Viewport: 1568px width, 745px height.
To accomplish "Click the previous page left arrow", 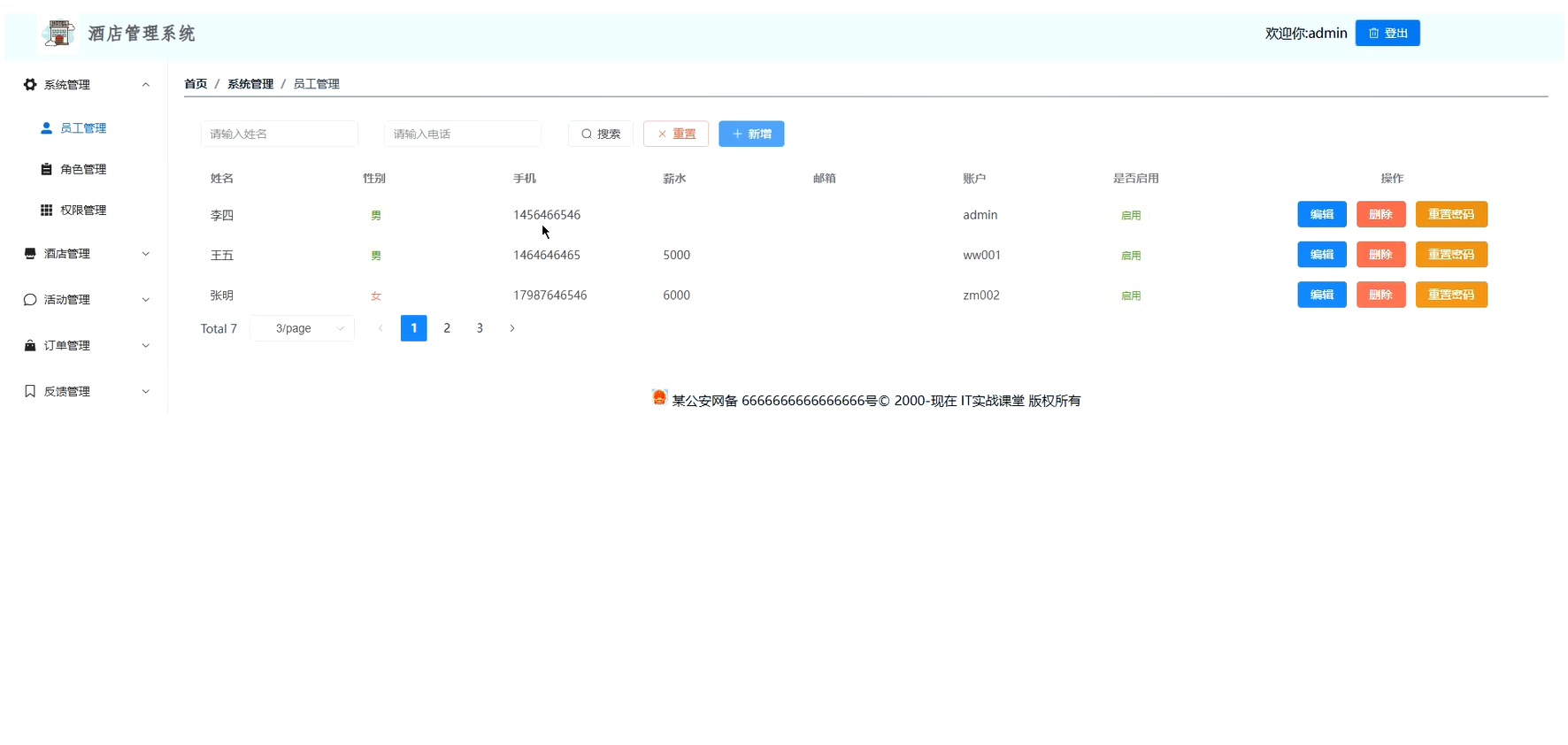I will click(380, 328).
